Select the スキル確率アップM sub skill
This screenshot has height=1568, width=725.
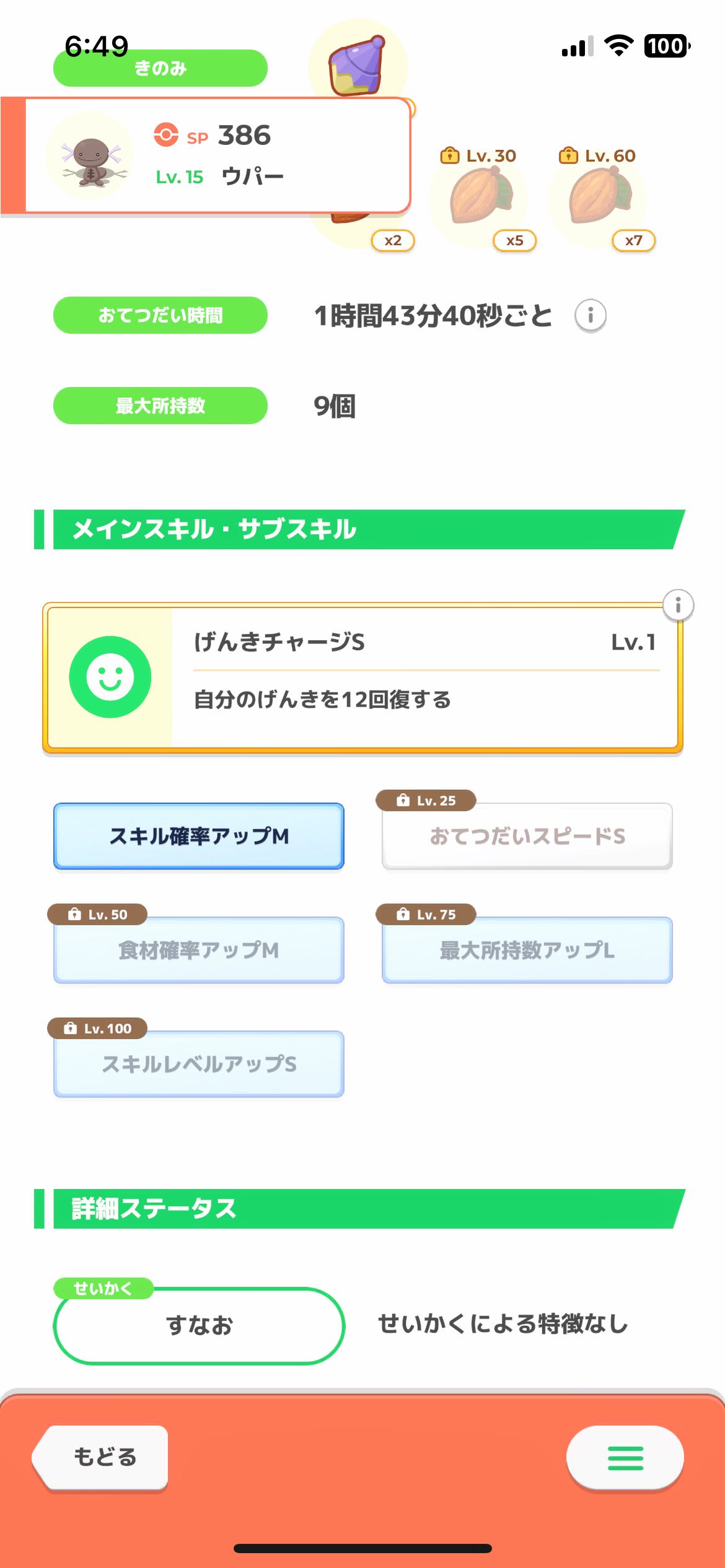[199, 836]
